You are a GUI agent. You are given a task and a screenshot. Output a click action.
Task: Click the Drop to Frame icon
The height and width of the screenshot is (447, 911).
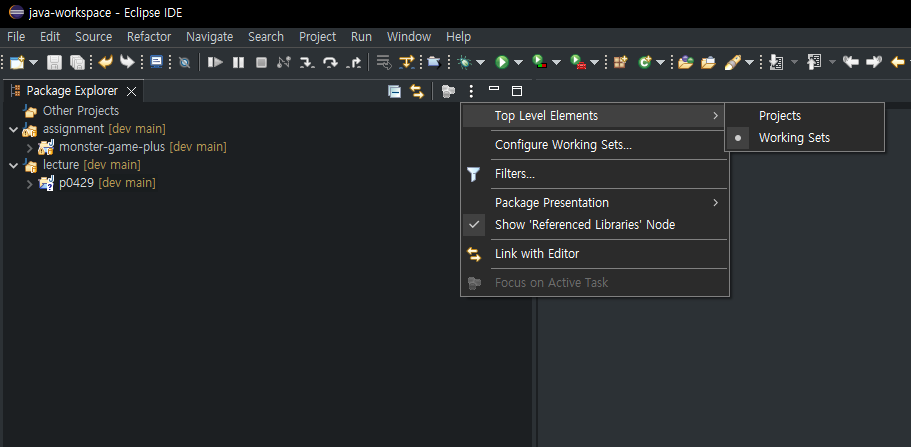click(384, 62)
